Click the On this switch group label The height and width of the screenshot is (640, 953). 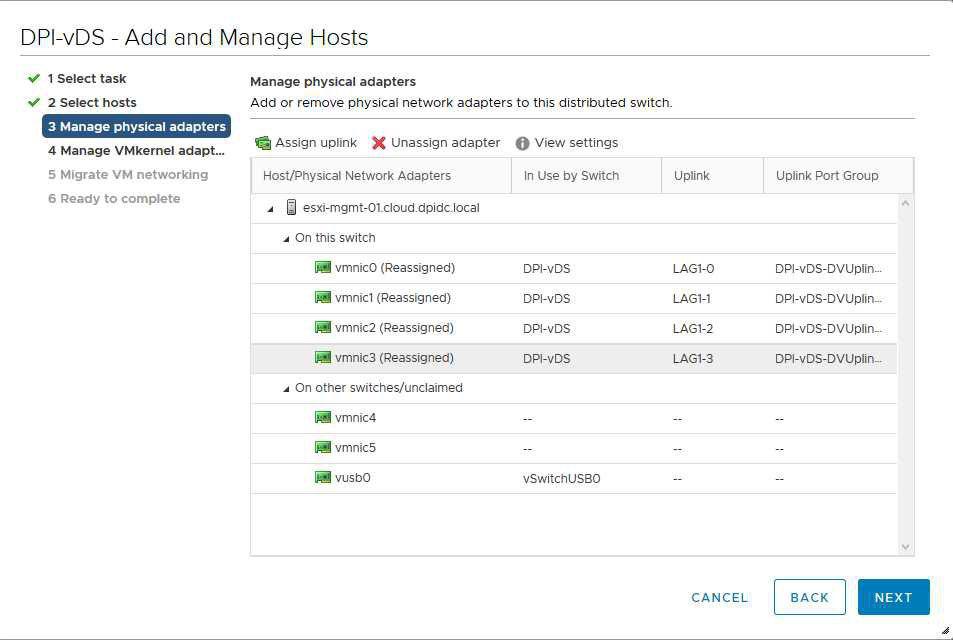(x=335, y=238)
